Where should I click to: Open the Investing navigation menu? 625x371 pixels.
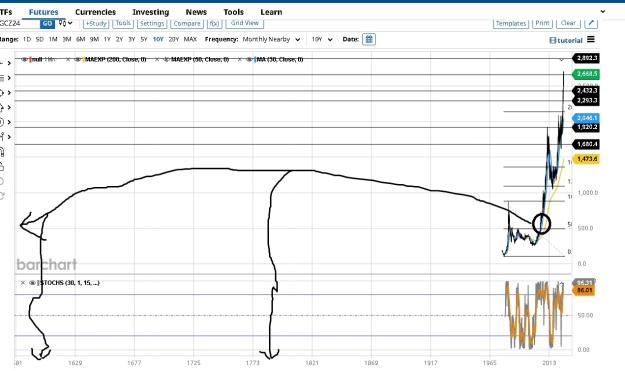coord(151,12)
